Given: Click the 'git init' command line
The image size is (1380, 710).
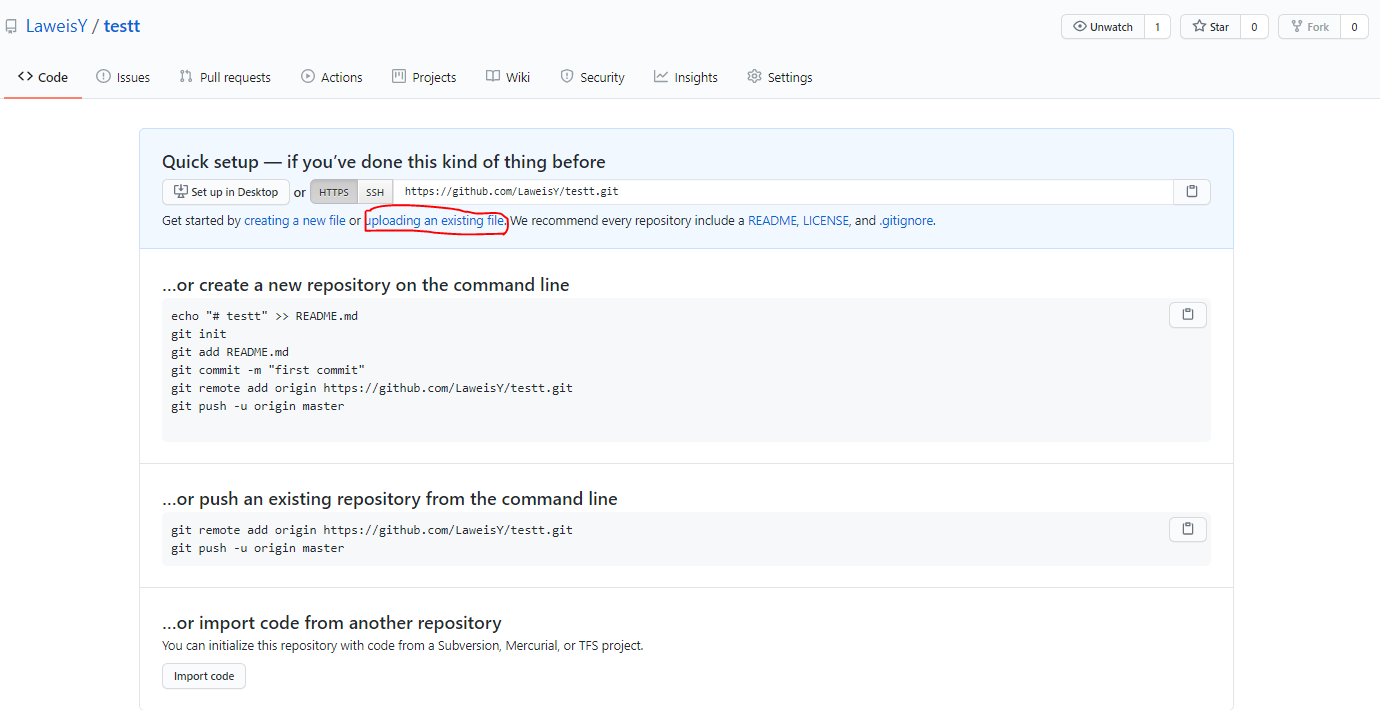Looking at the screenshot, I should pos(199,334).
